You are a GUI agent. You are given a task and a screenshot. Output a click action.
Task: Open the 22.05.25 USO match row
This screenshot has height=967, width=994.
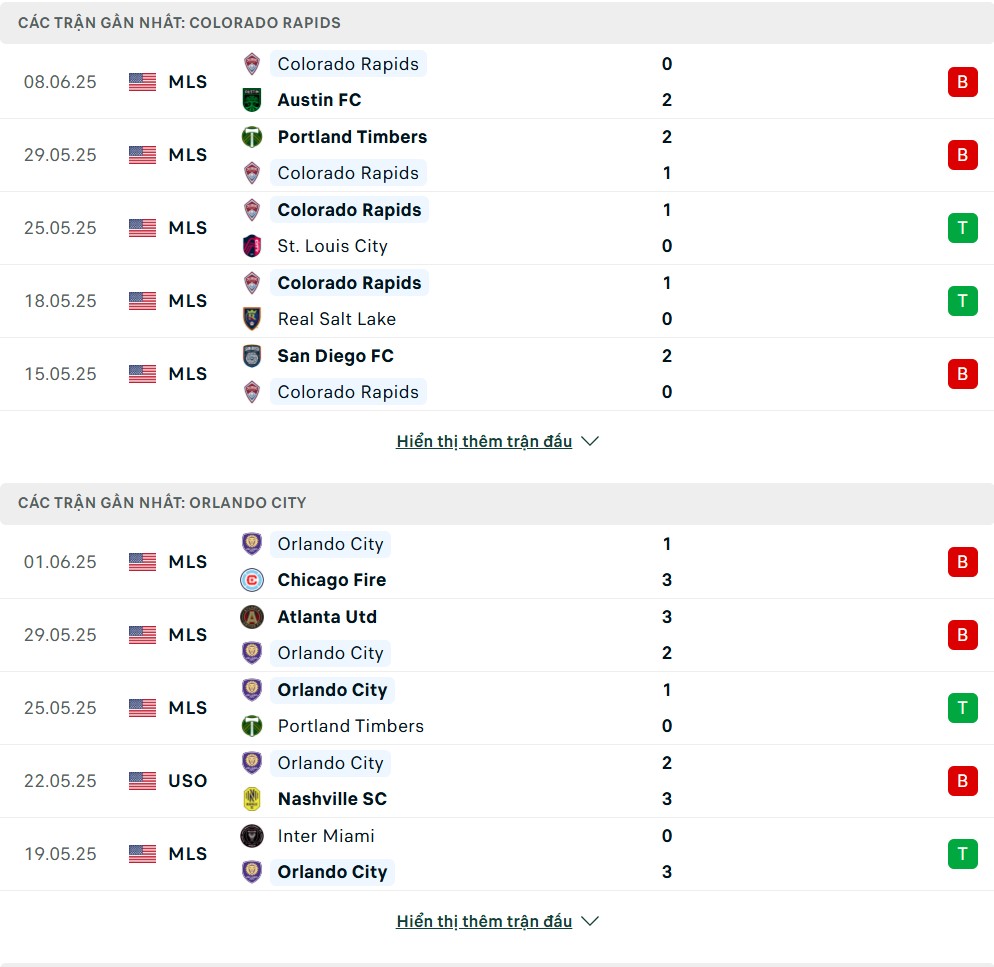[497, 781]
